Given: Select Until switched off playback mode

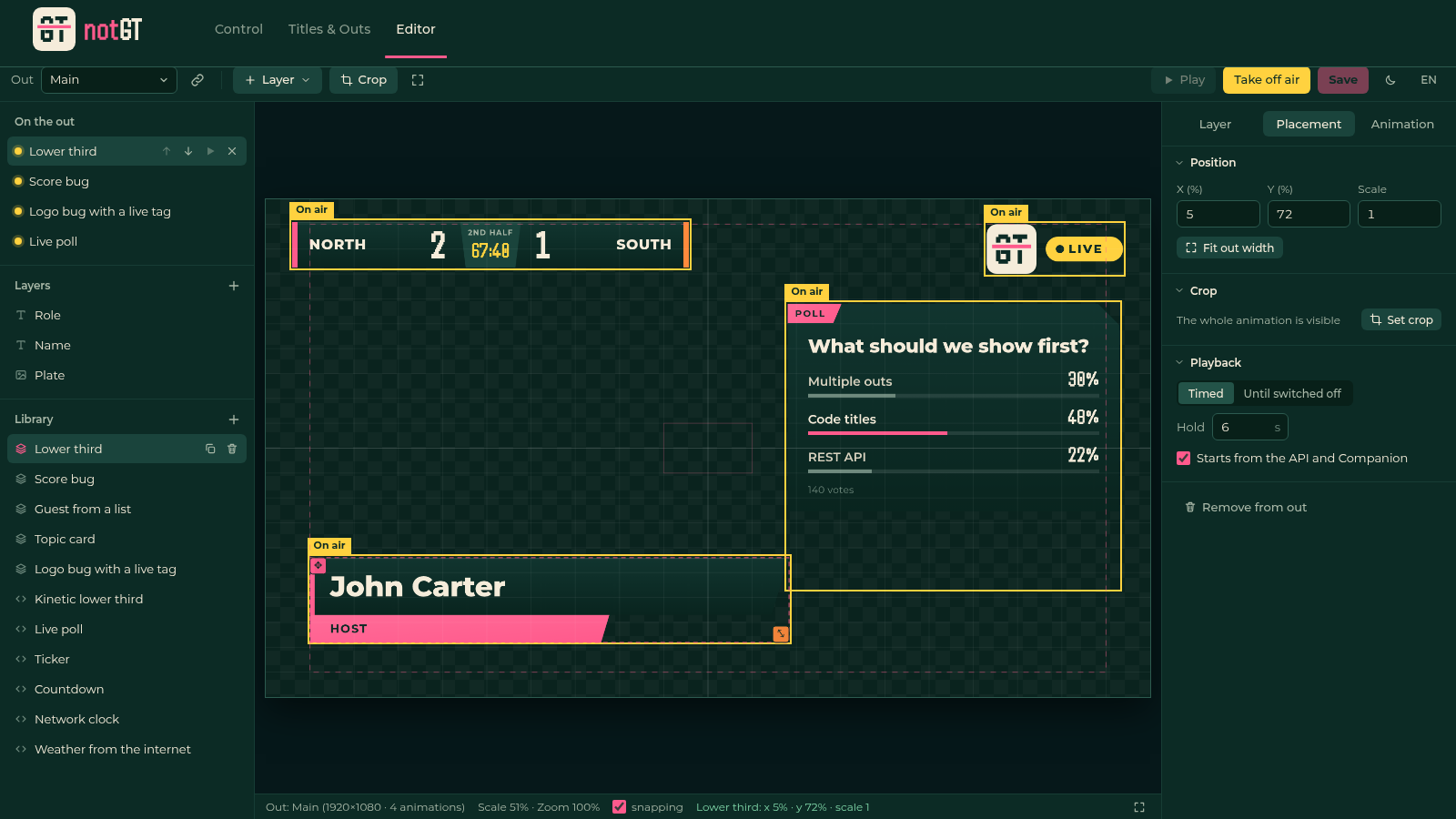Looking at the screenshot, I should pyautogui.click(x=1292, y=393).
